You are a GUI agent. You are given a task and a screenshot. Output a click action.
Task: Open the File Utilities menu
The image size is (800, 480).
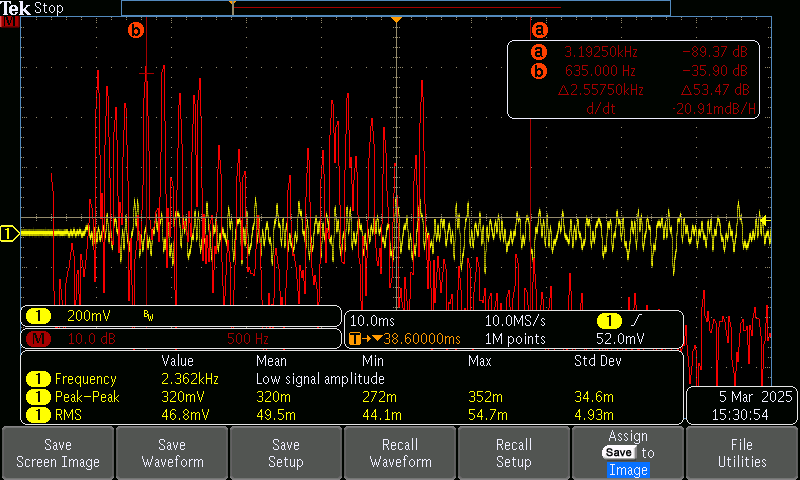(x=741, y=453)
